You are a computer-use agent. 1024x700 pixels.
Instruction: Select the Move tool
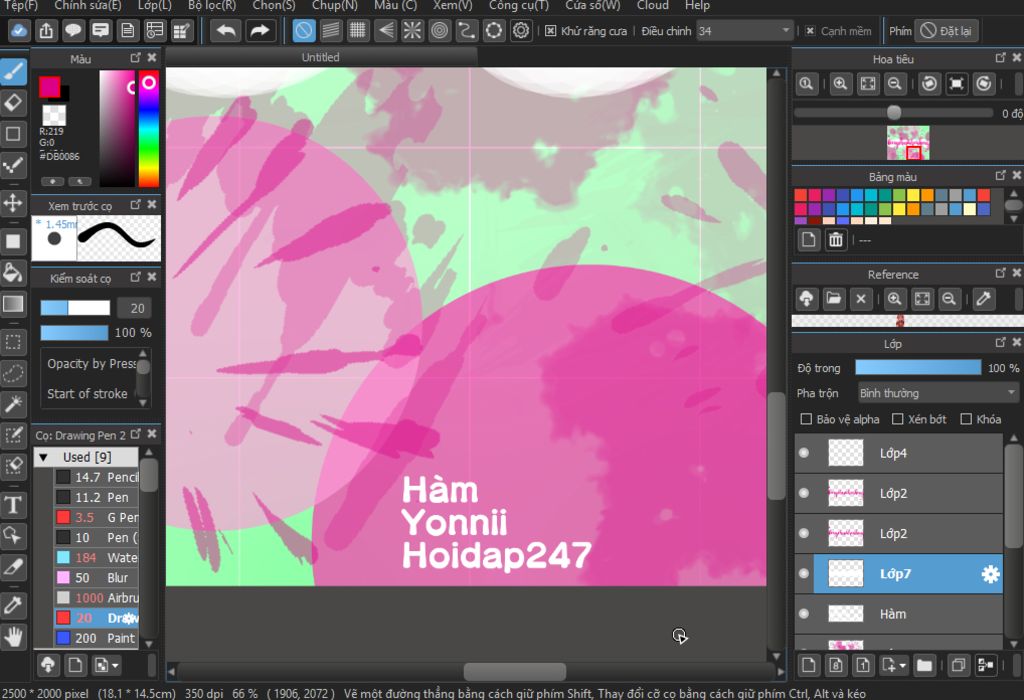(x=14, y=203)
